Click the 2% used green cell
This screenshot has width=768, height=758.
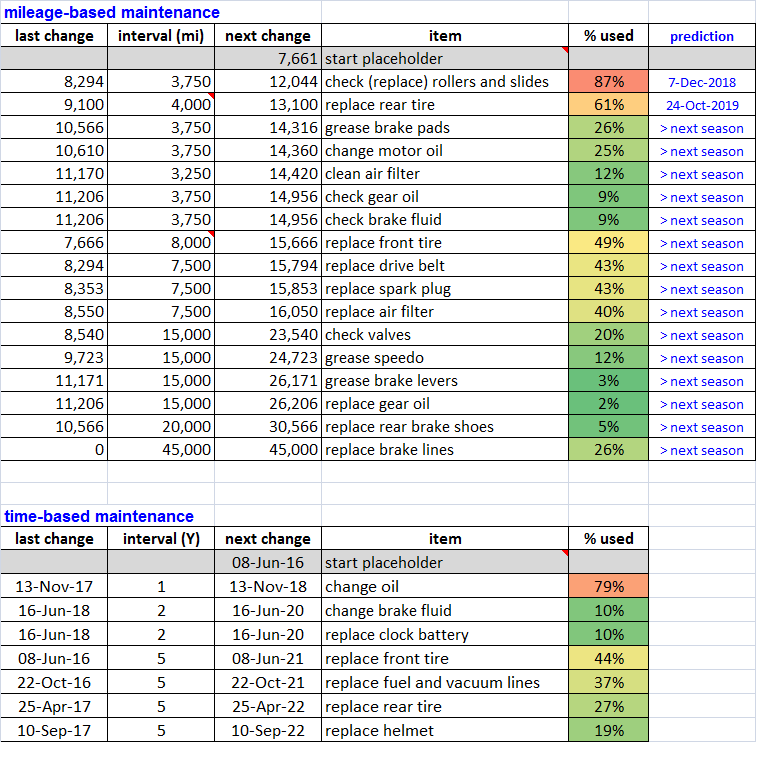[608, 404]
